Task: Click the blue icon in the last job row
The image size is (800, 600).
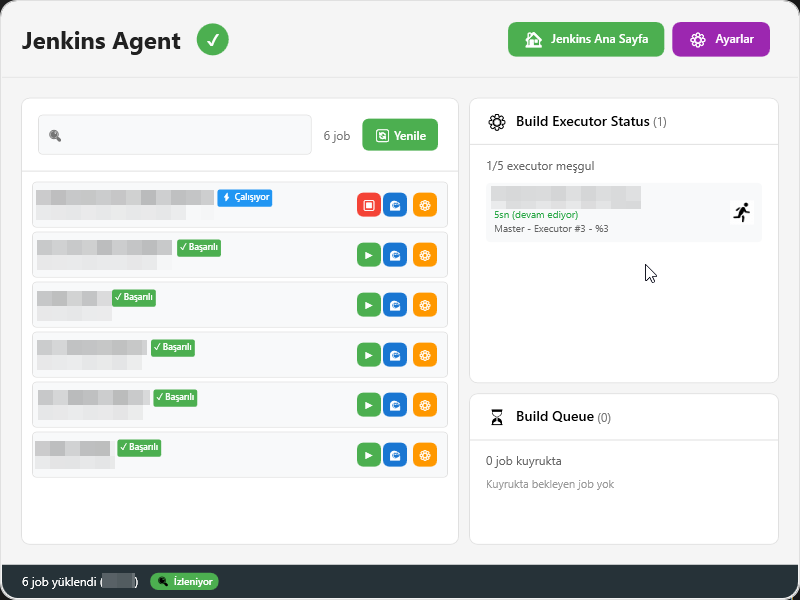Action: [x=395, y=455]
